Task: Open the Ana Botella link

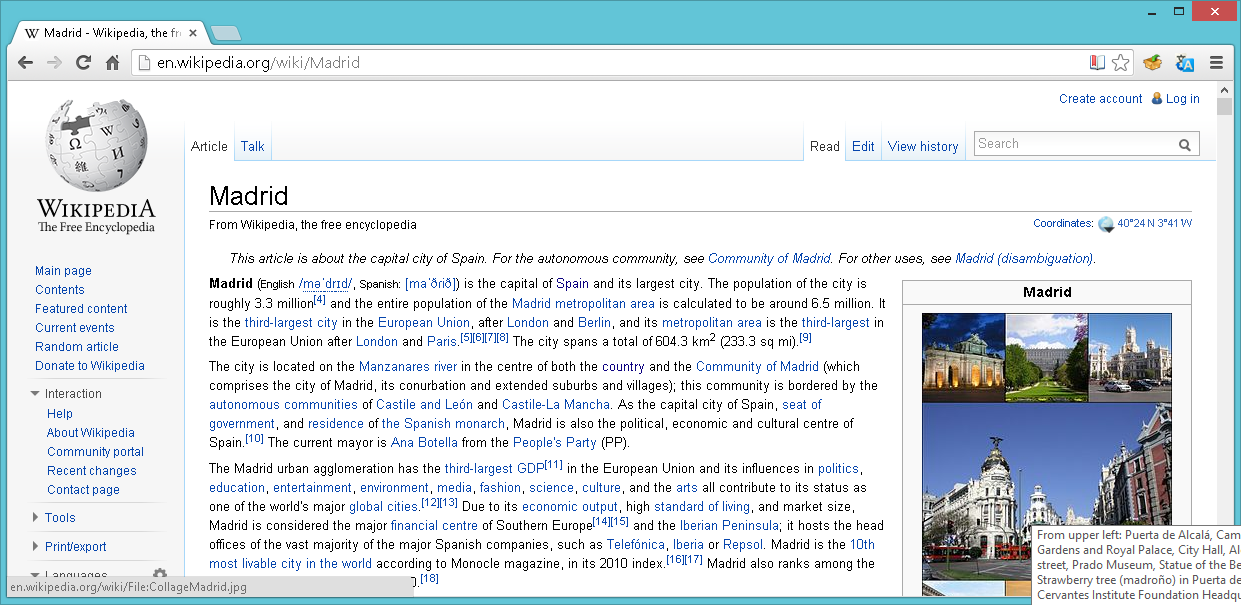Action: [x=424, y=442]
